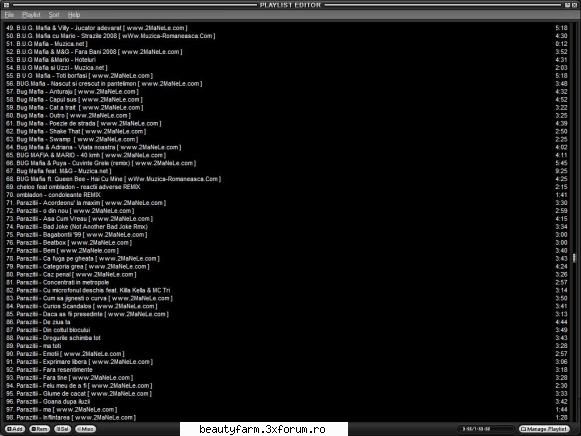Image resolution: width=581 pixels, height=436 pixels.
Task: Select track 77 Parazitii - Bem
Action: tap(286, 251)
